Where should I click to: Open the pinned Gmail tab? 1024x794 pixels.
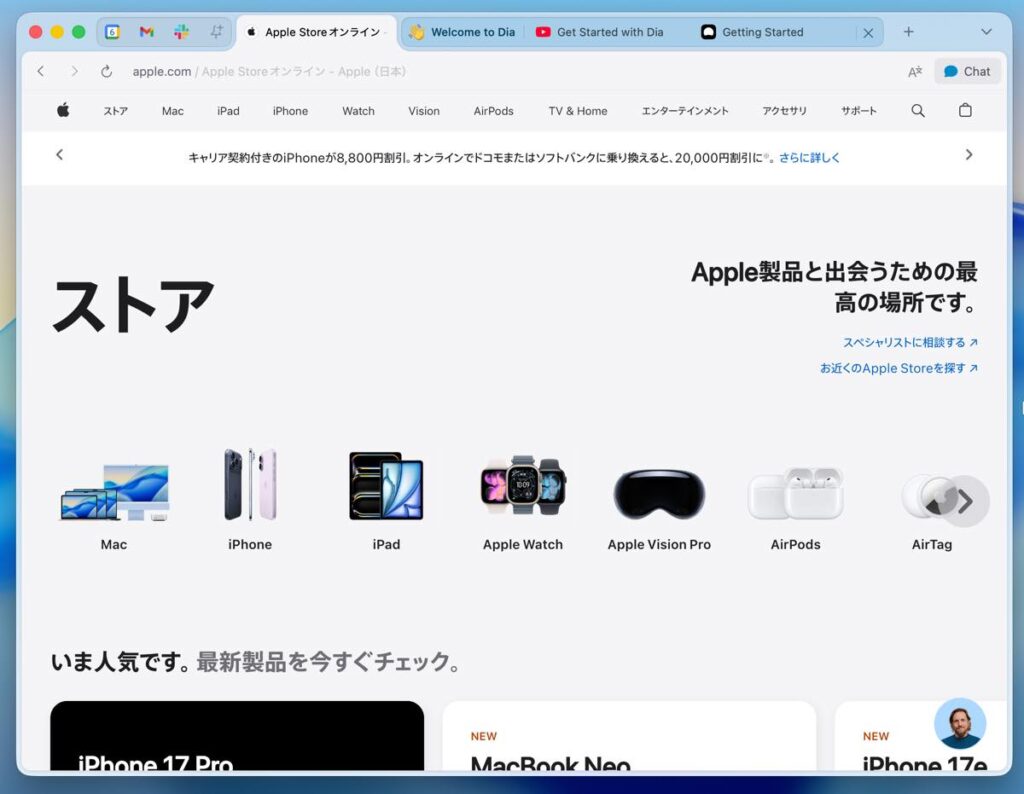(146, 32)
